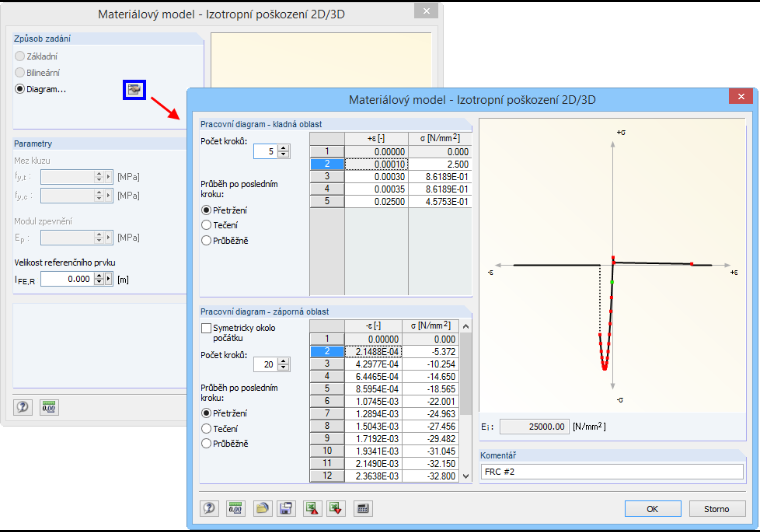Open units and decimals in front dialog
The height and width of the screenshot is (532, 760).
236,508
